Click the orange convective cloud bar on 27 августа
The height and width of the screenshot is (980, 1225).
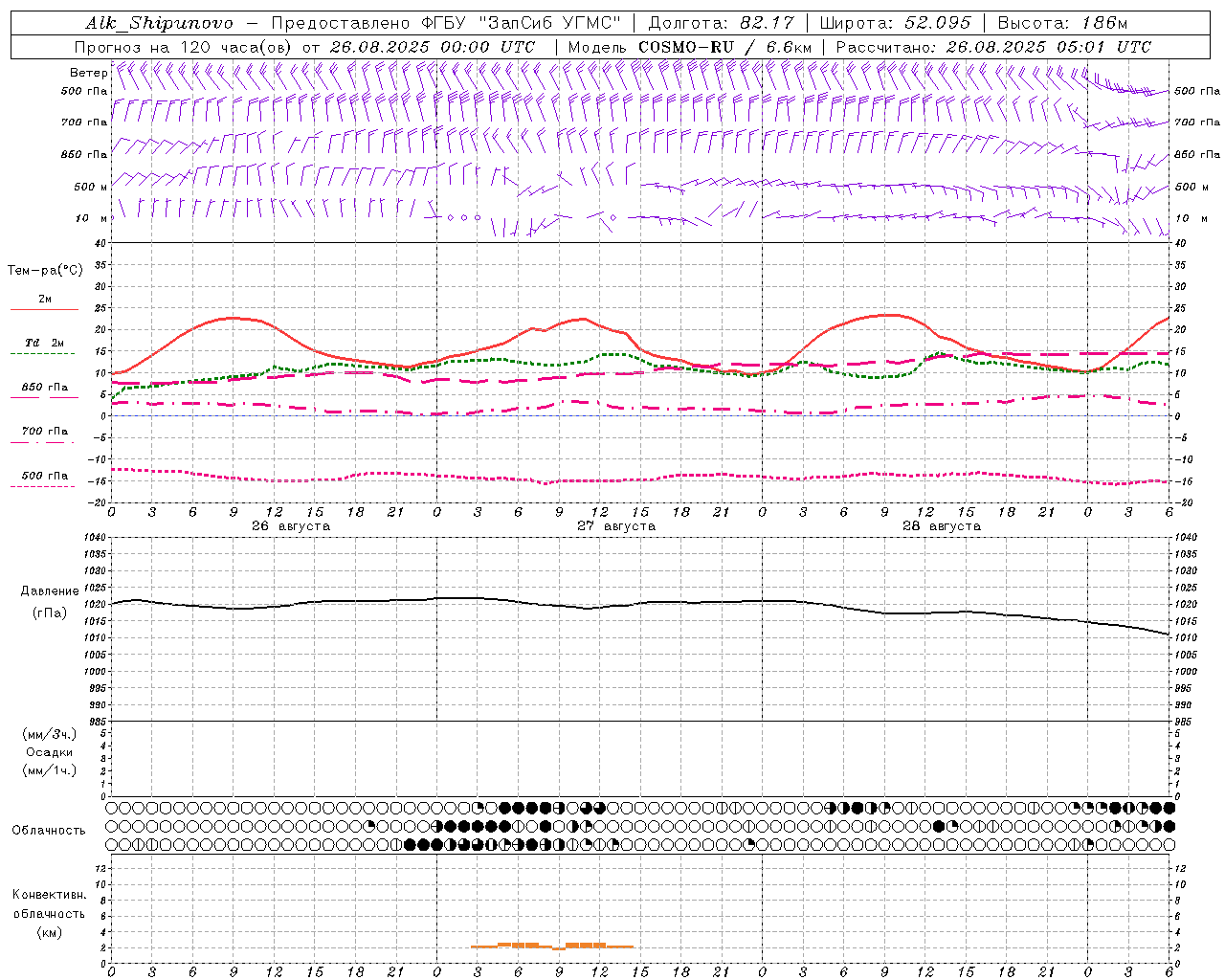(552, 946)
